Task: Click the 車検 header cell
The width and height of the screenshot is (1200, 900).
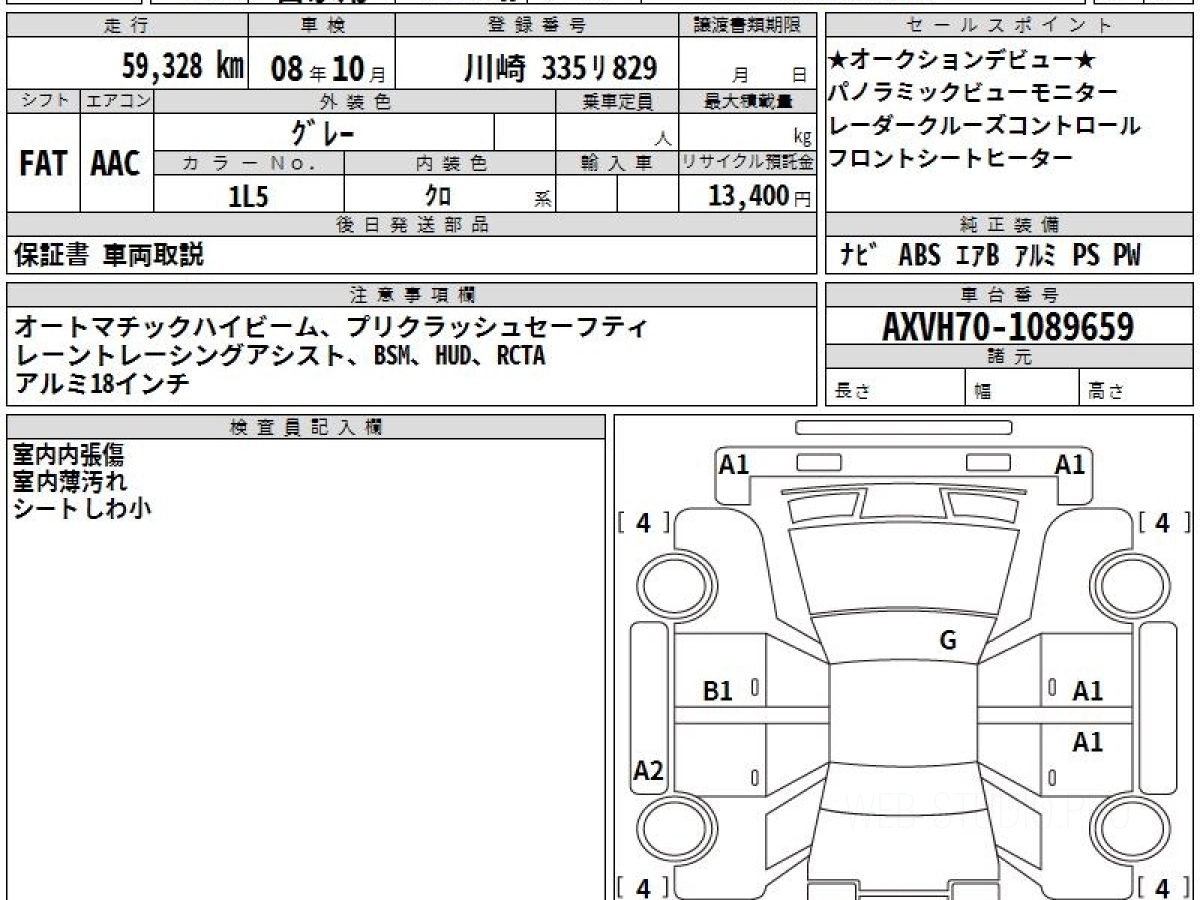Action: [321, 26]
